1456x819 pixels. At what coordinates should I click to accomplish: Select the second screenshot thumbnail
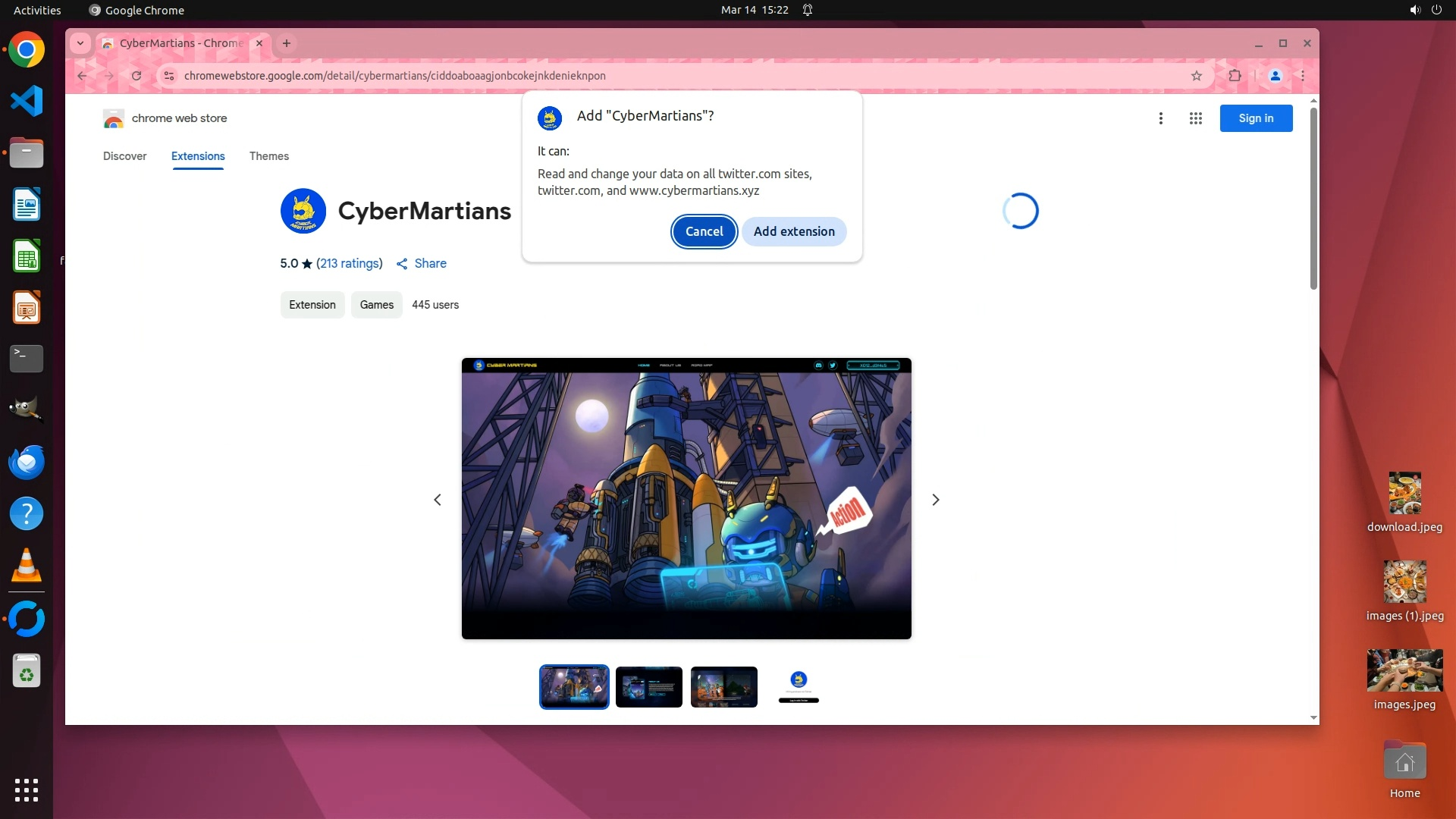649,687
